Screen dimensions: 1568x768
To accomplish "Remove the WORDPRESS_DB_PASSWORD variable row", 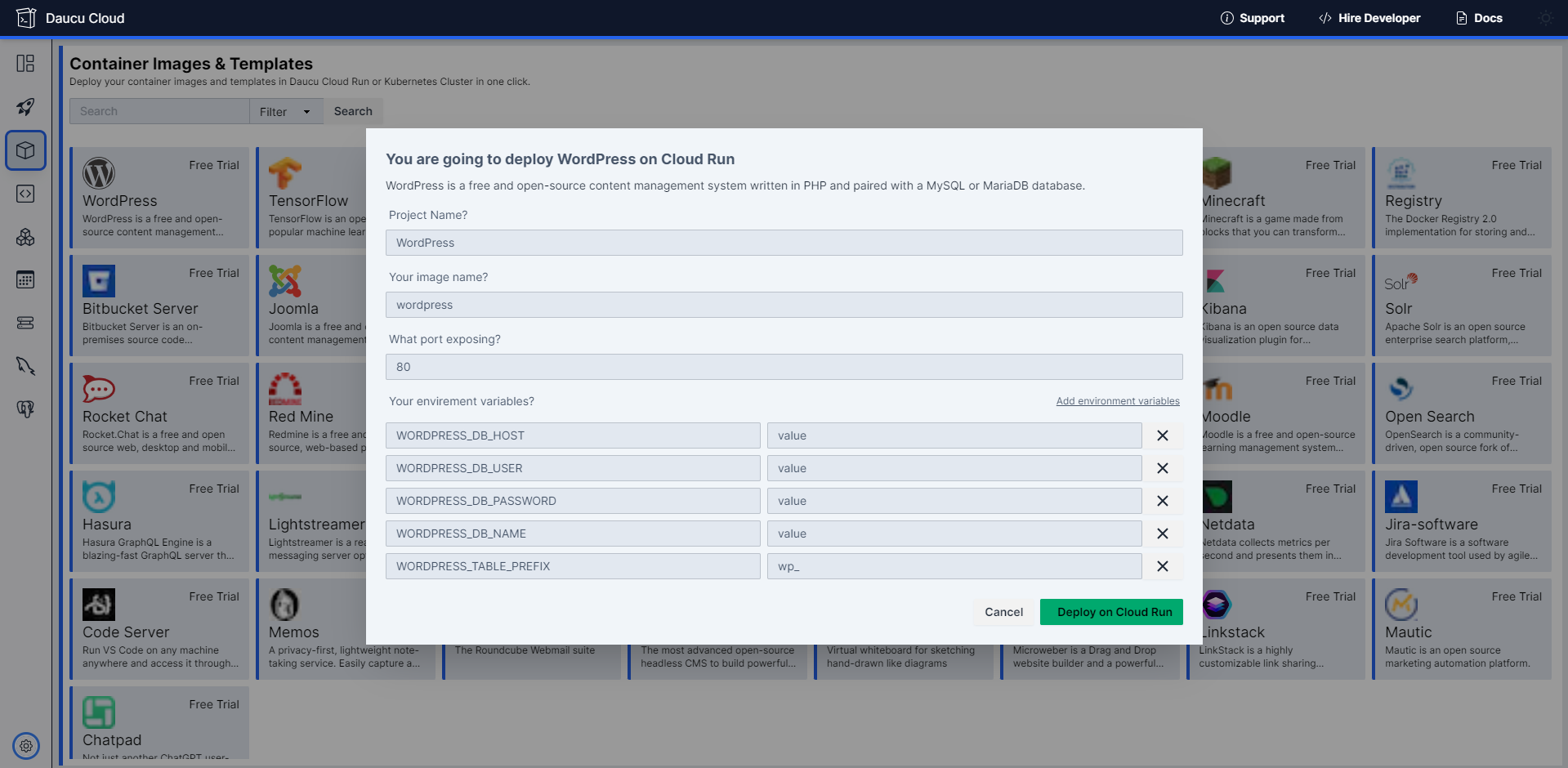I will click(1163, 501).
